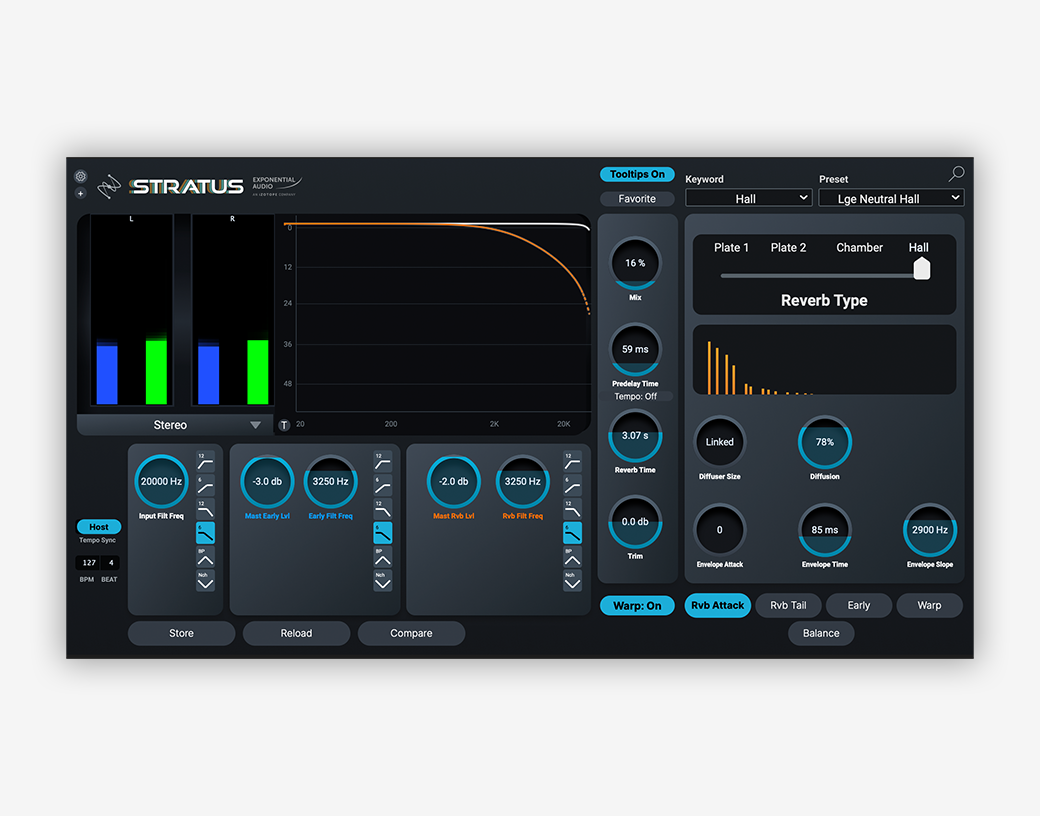Open the Preset dropdown Lge Neutral Hall
Image resolution: width=1040 pixels, height=816 pixels.
891,198
